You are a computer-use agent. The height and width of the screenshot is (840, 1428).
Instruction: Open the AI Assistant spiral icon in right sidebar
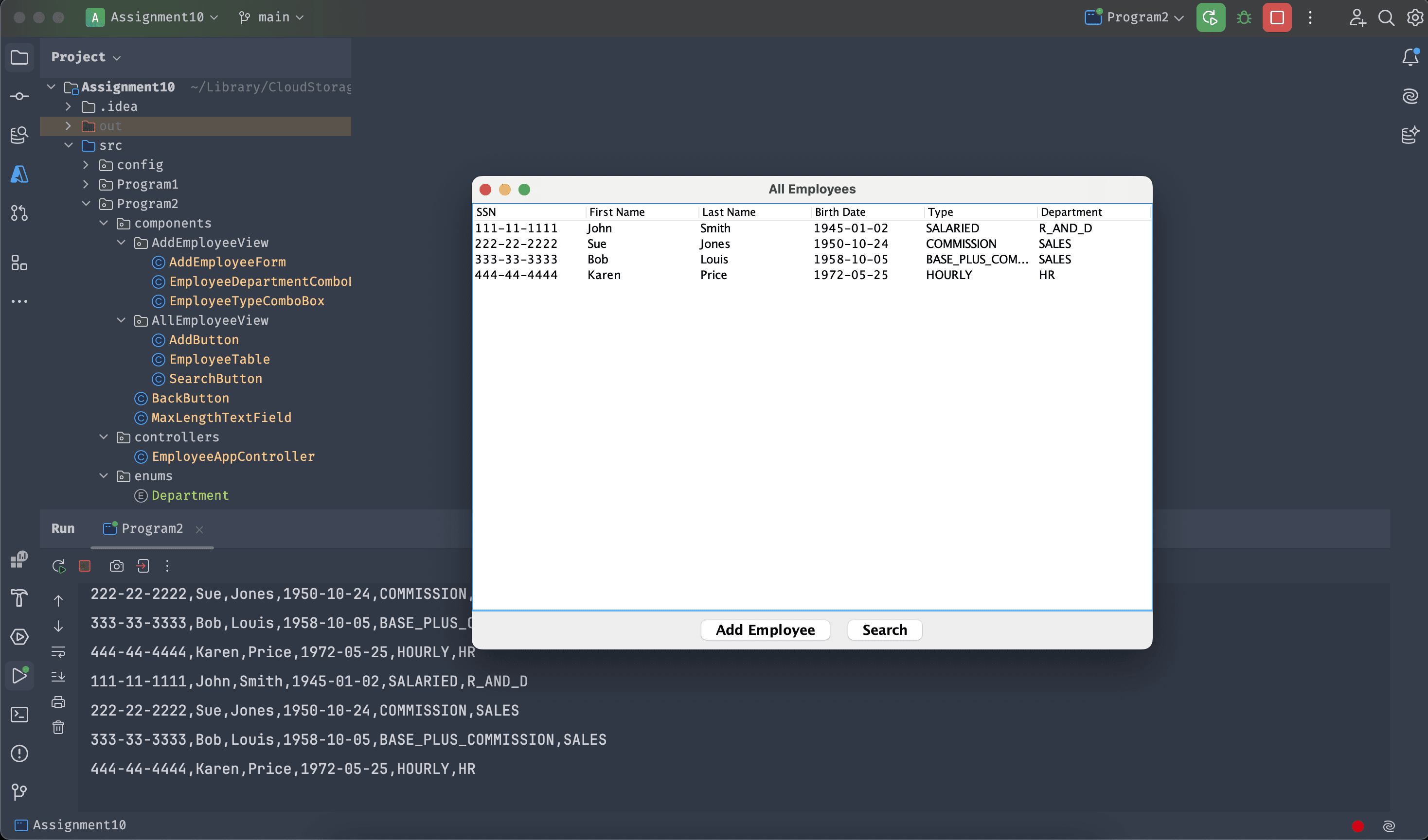point(1410,96)
